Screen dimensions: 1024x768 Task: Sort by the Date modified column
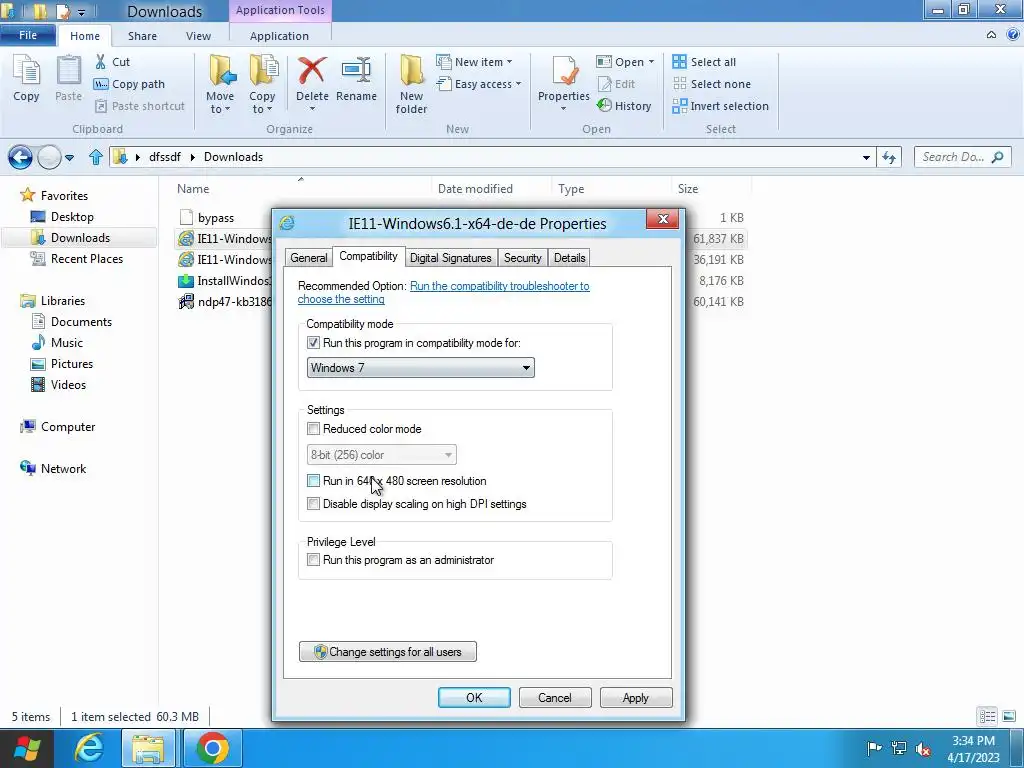475,189
